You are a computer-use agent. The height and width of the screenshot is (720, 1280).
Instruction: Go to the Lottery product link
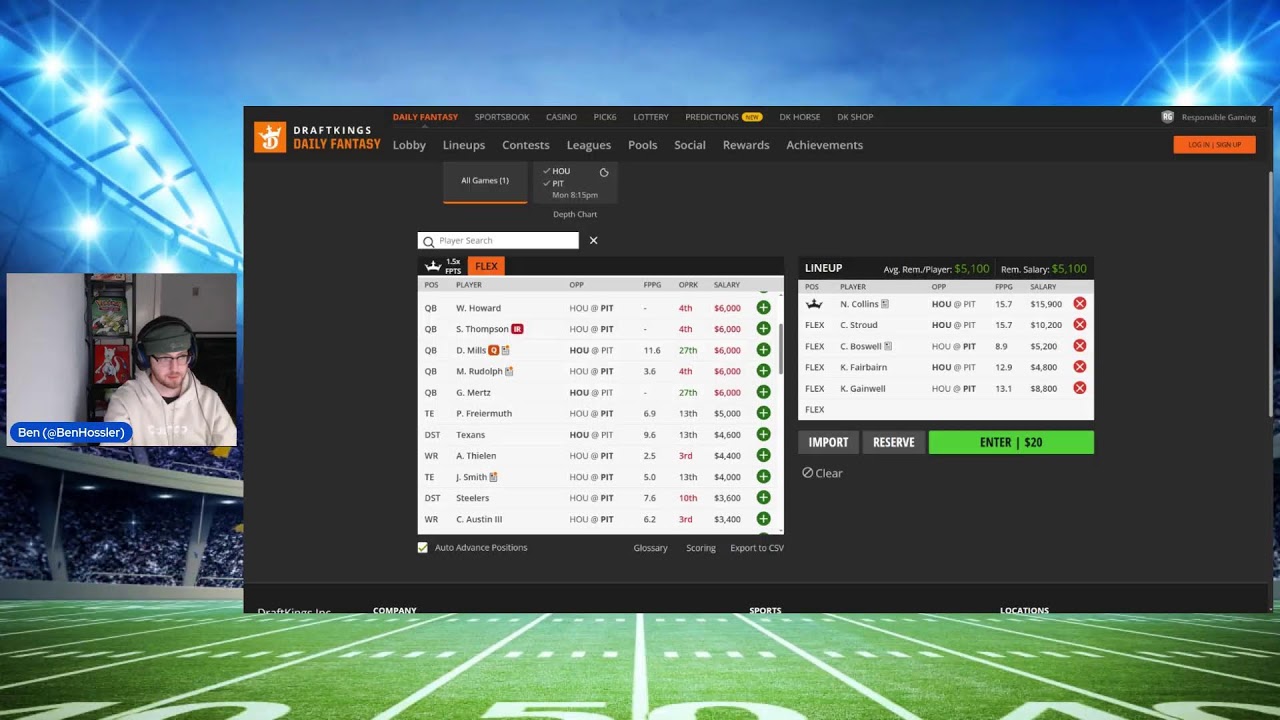click(651, 117)
